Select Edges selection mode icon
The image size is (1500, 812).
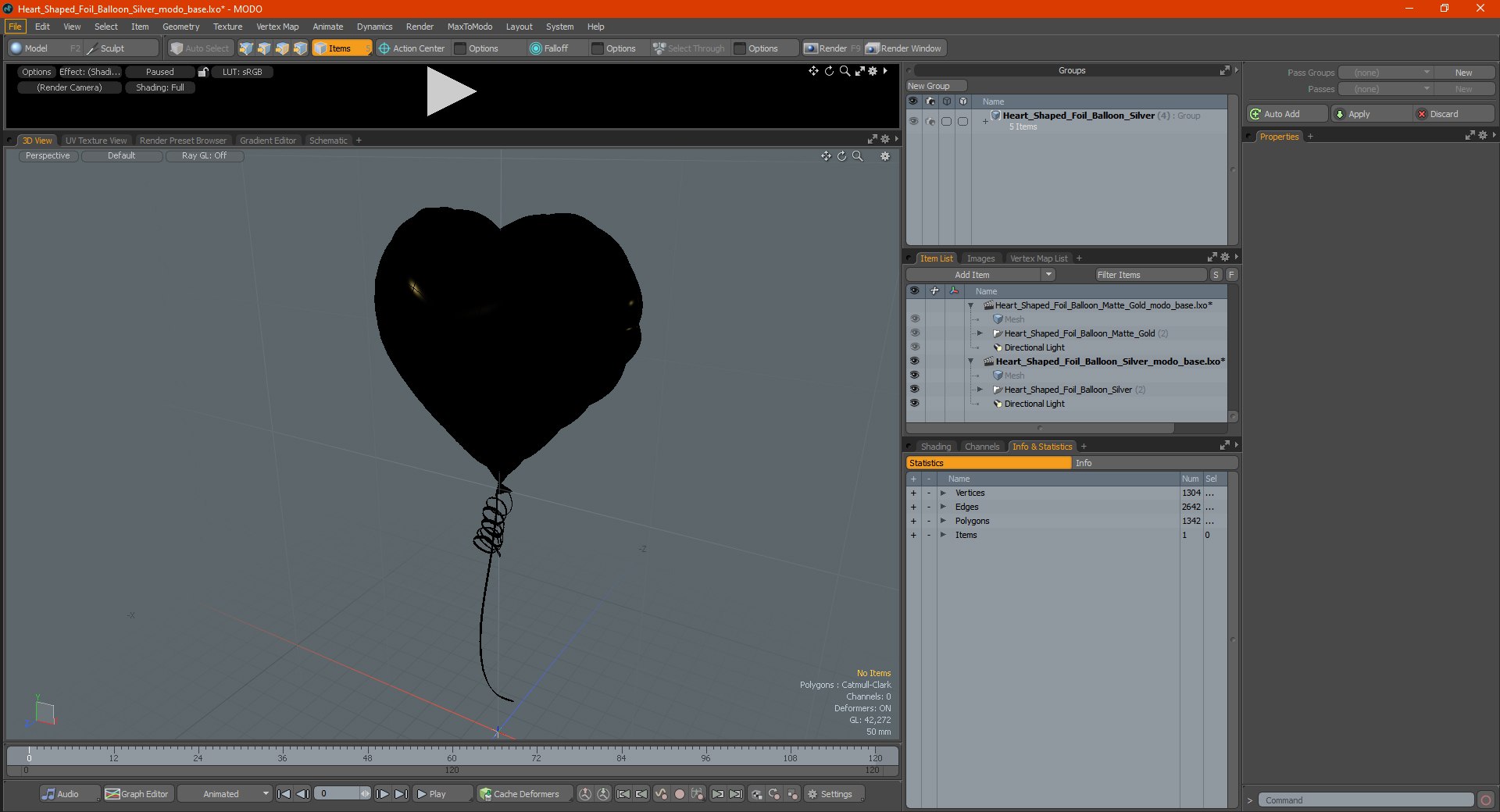pos(264,48)
